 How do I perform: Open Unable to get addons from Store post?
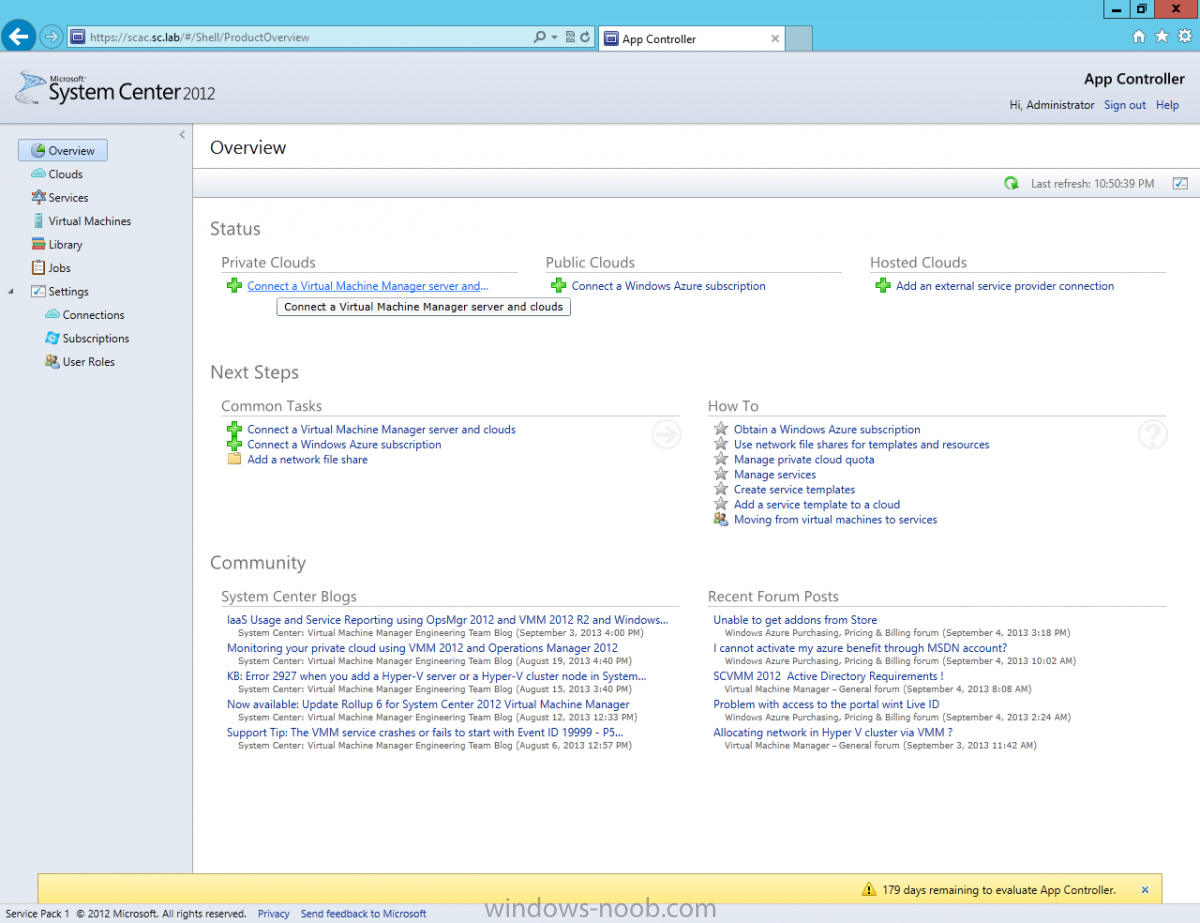click(x=795, y=620)
